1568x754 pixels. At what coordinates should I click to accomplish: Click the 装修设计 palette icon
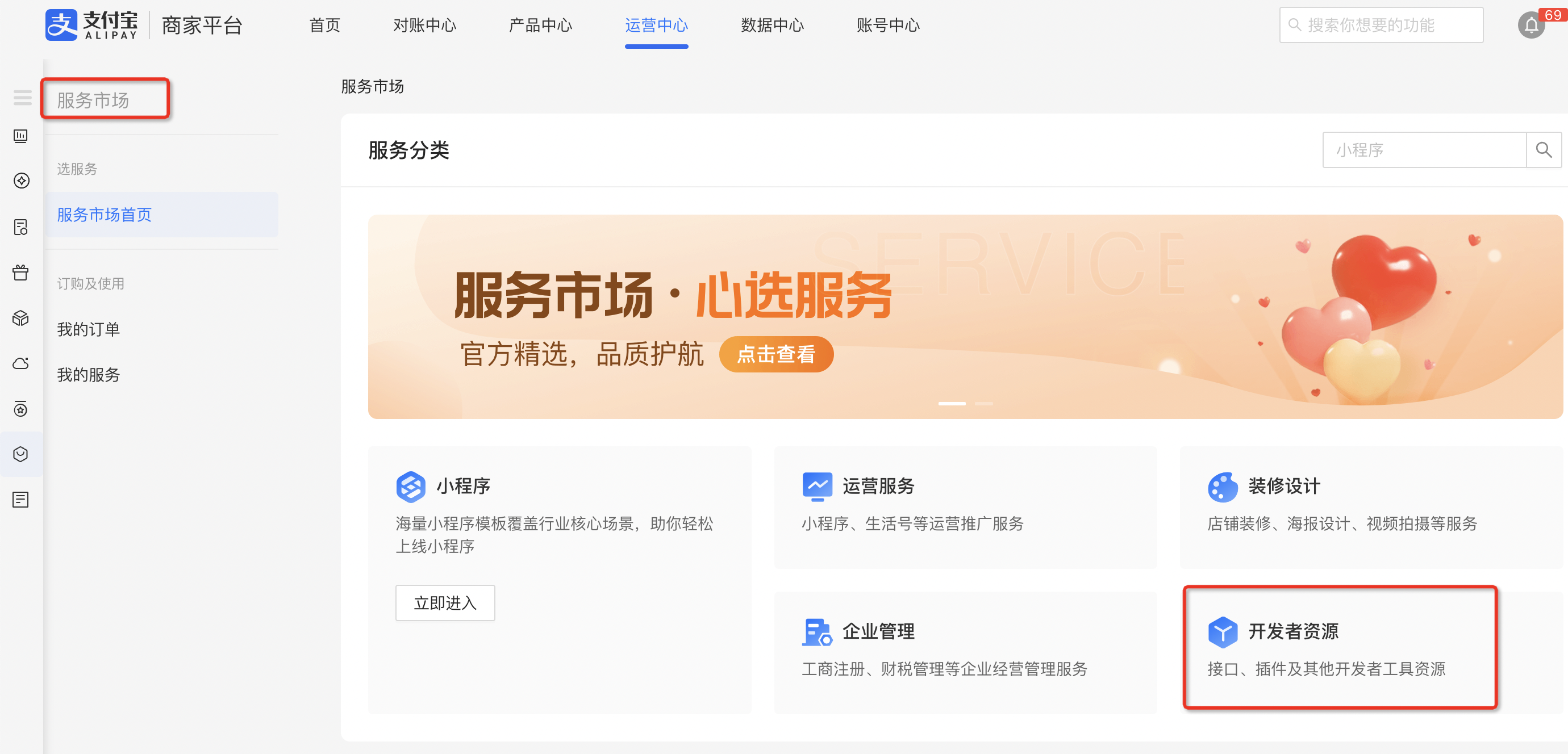click(x=1223, y=487)
